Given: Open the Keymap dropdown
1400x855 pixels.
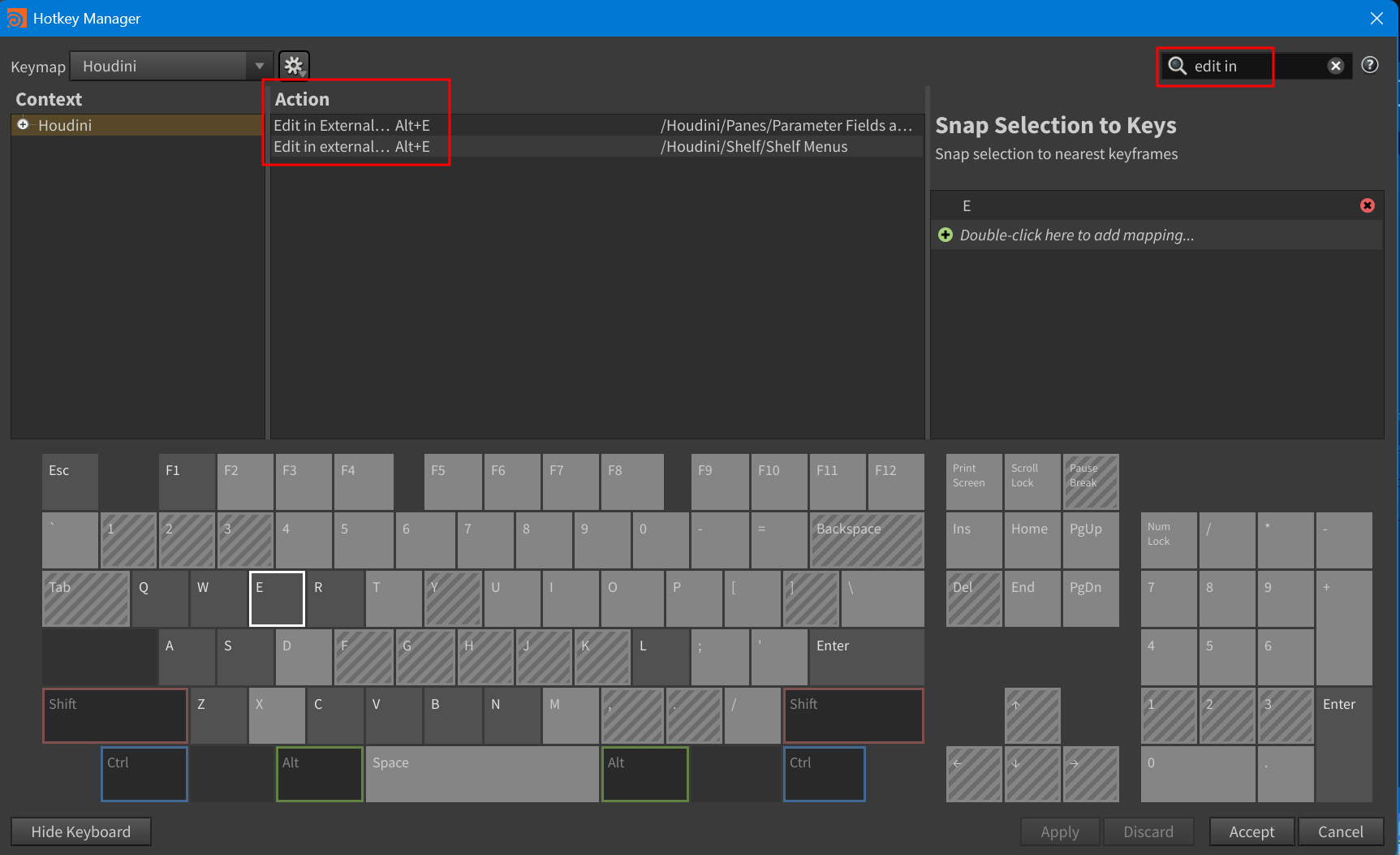Looking at the screenshot, I should coord(171,66).
